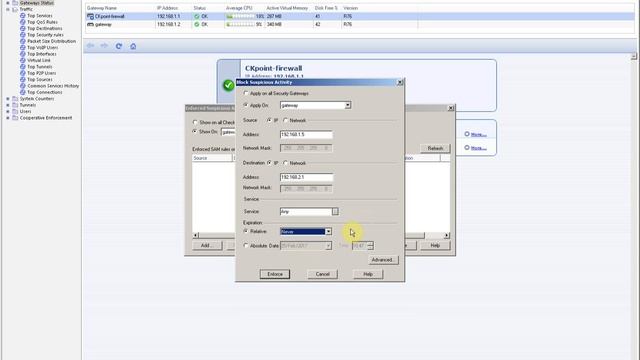Screen dimensions: 640x360
Task: Expand the Users folder
Action: (8, 111)
